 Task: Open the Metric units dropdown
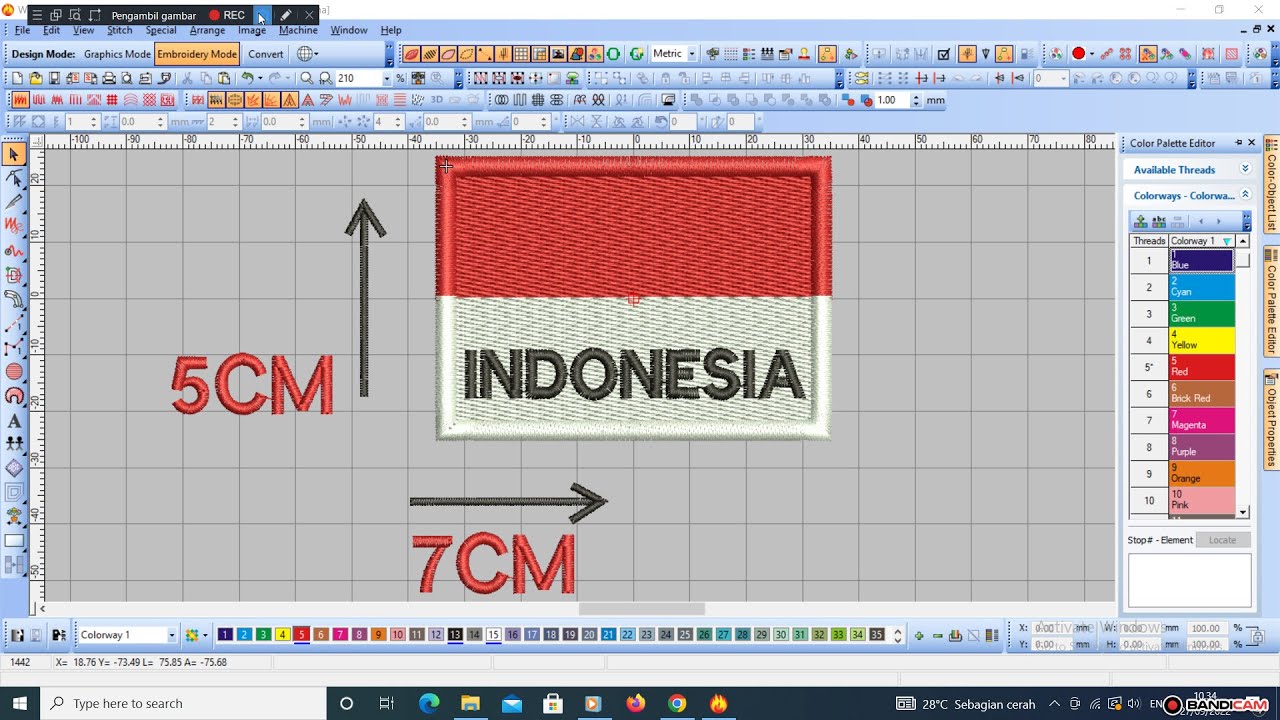click(692, 54)
